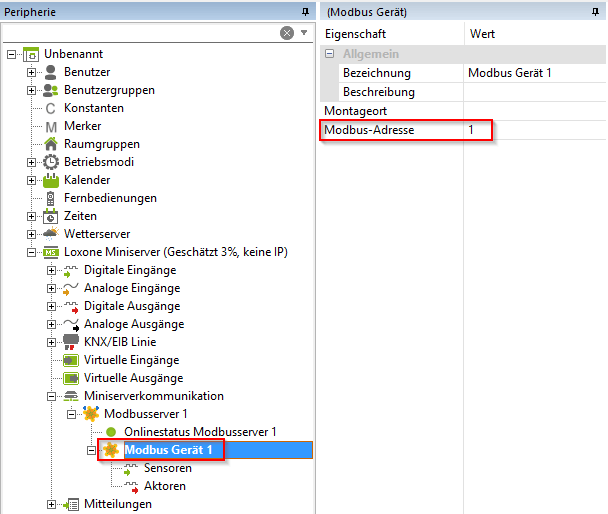Click the Analoge Ausgänge wave icon

71,325
